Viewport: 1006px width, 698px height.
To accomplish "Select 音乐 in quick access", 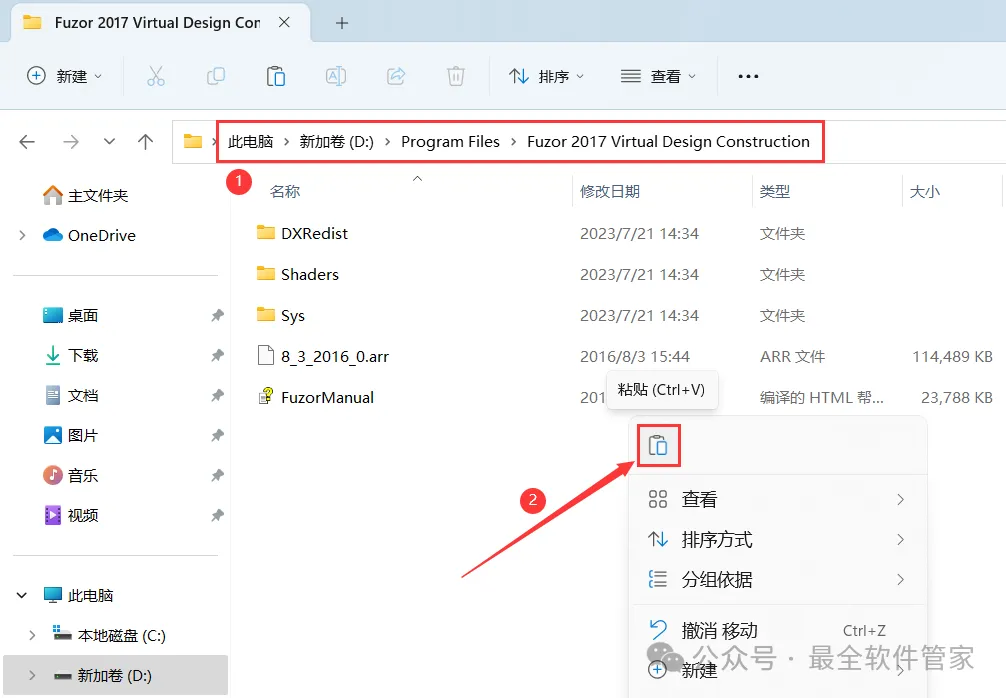I will click(x=71, y=475).
